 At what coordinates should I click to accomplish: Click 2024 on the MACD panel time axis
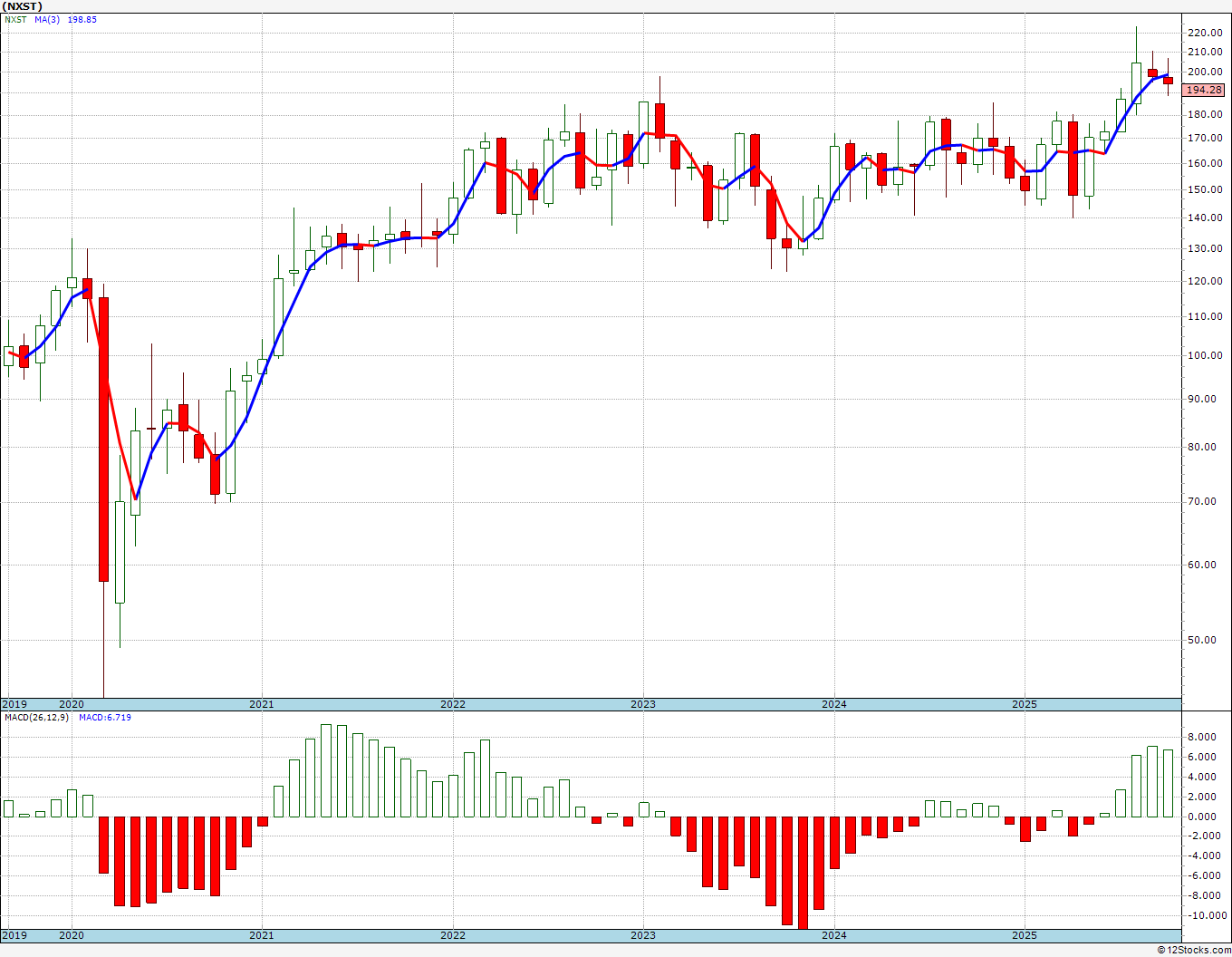(x=834, y=935)
